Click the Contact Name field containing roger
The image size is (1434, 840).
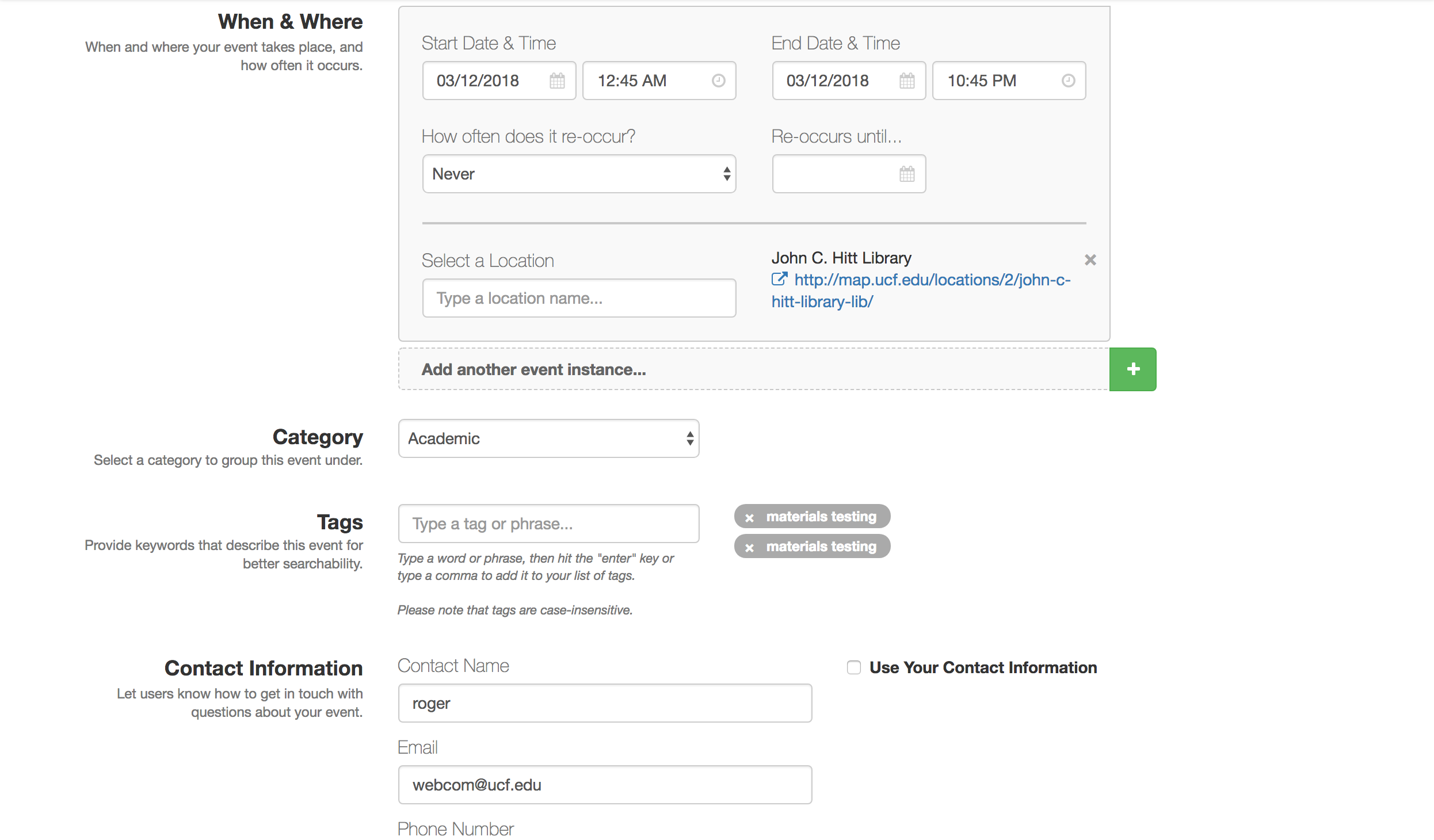click(x=605, y=703)
